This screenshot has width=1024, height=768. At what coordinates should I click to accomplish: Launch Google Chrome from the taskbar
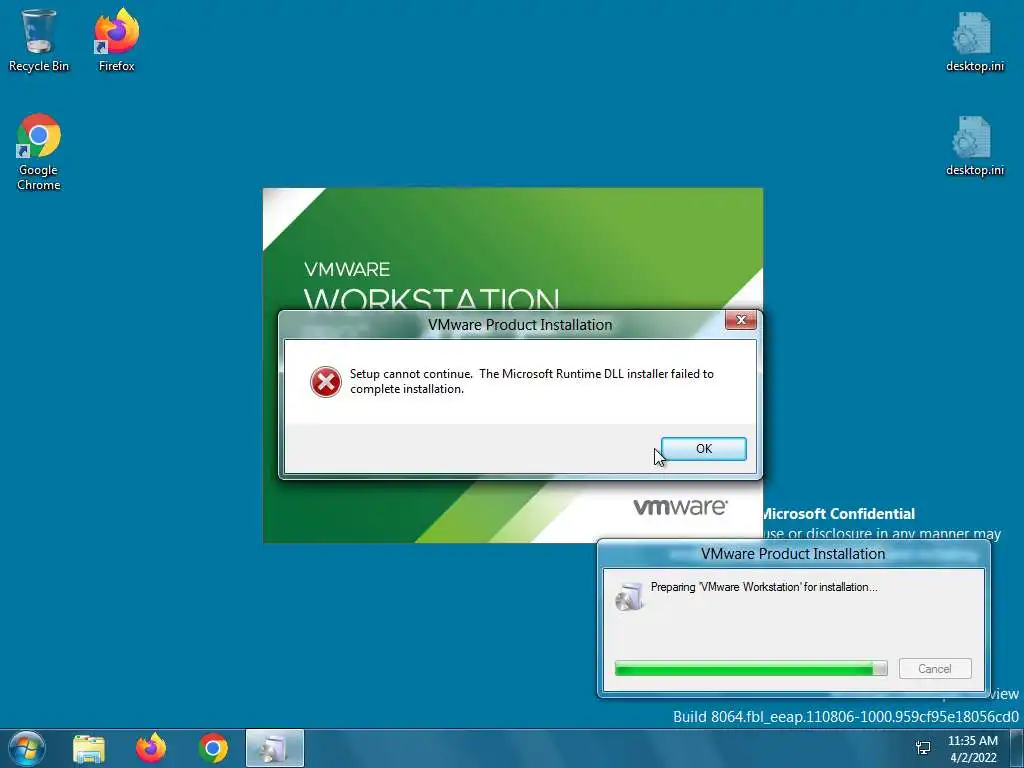point(213,748)
